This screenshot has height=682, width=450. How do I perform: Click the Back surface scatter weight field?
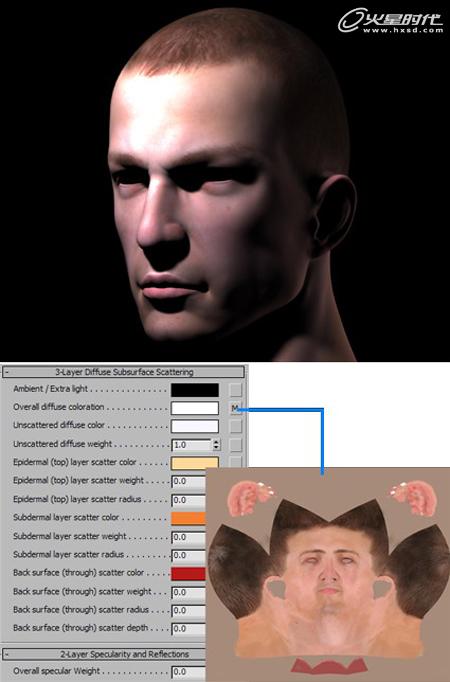point(189,592)
